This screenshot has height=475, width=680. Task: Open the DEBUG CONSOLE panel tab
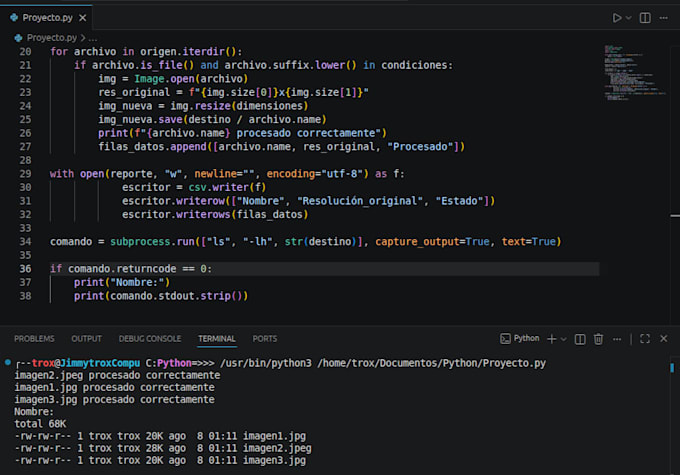point(150,339)
